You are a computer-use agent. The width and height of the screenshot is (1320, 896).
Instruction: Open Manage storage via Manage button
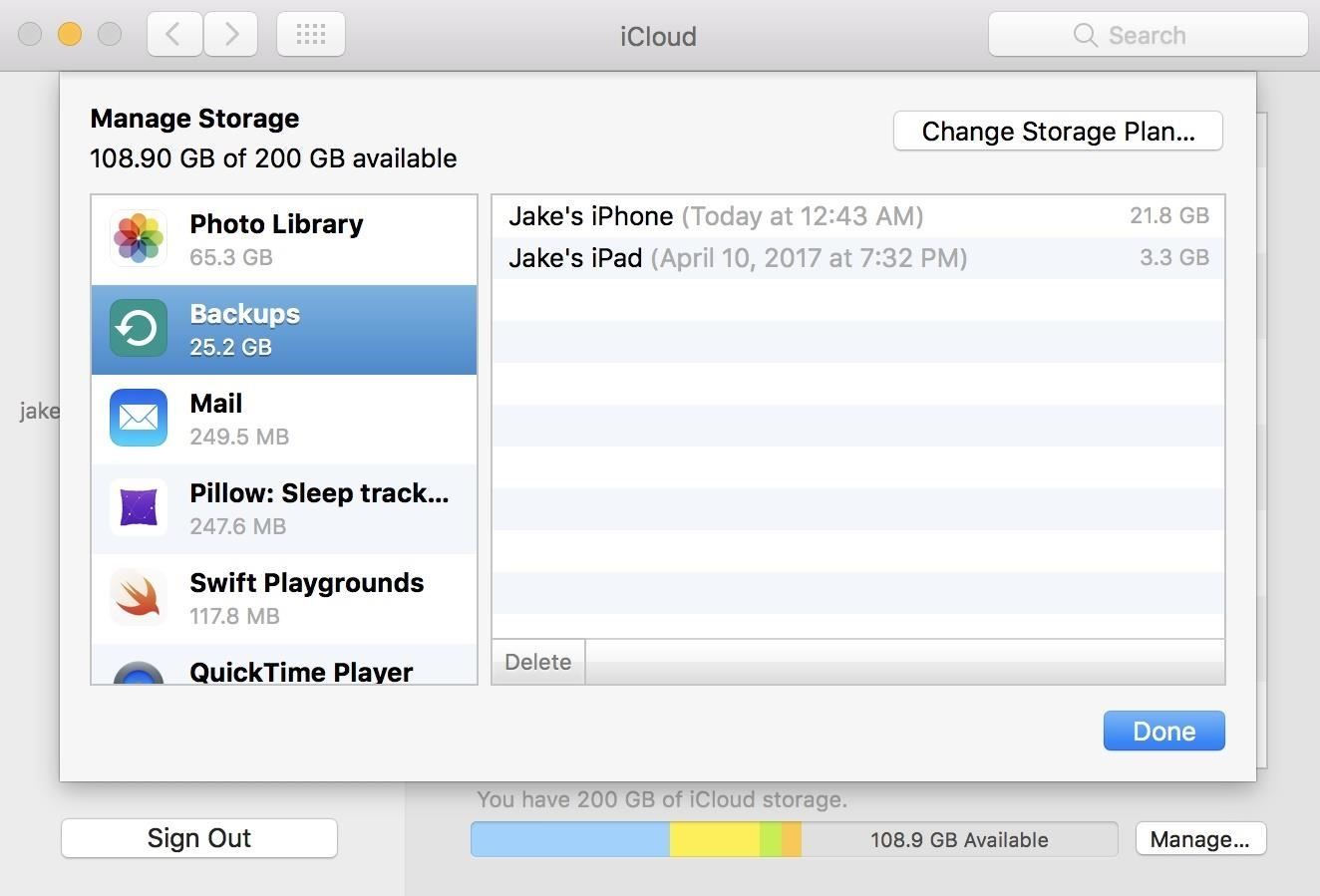[1200, 839]
